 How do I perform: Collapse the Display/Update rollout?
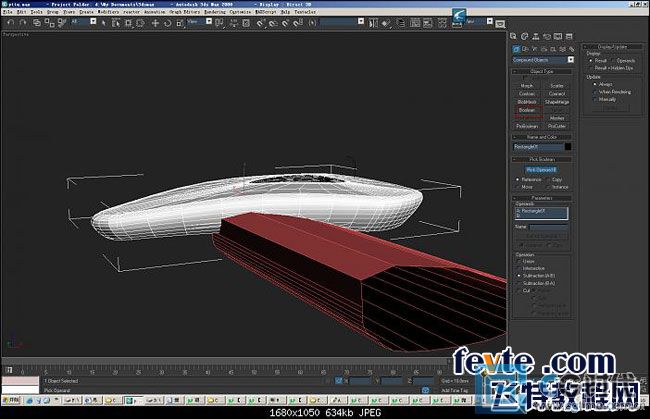(x=612, y=47)
